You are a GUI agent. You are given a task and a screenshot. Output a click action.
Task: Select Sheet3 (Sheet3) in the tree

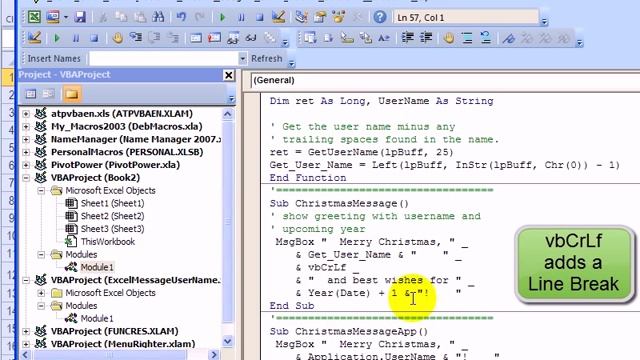pos(112,229)
